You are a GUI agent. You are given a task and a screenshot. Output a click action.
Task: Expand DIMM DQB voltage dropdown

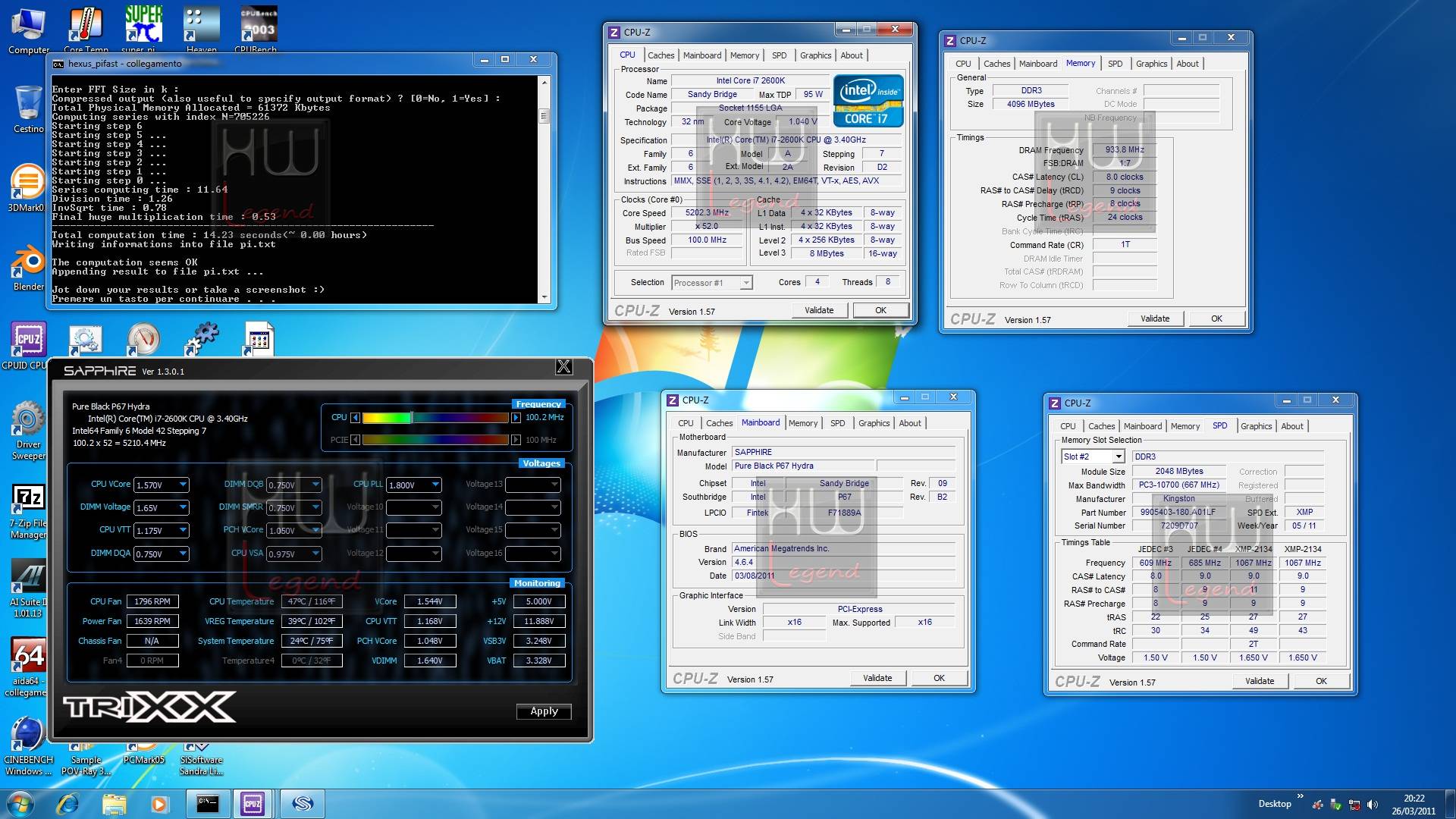tap(315, 485)
